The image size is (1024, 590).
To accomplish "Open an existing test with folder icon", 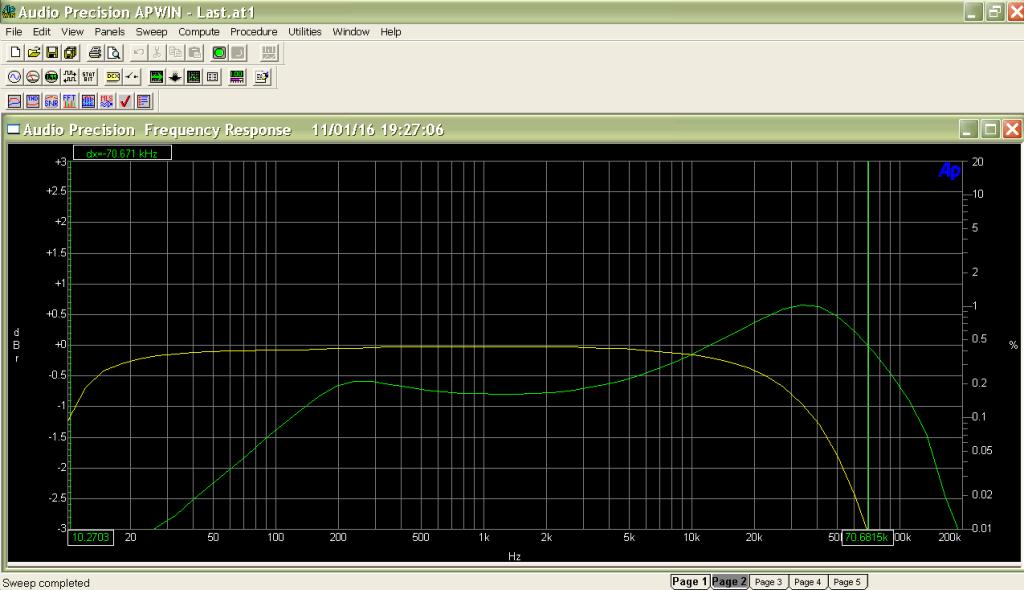I will (x=33, y=53).
